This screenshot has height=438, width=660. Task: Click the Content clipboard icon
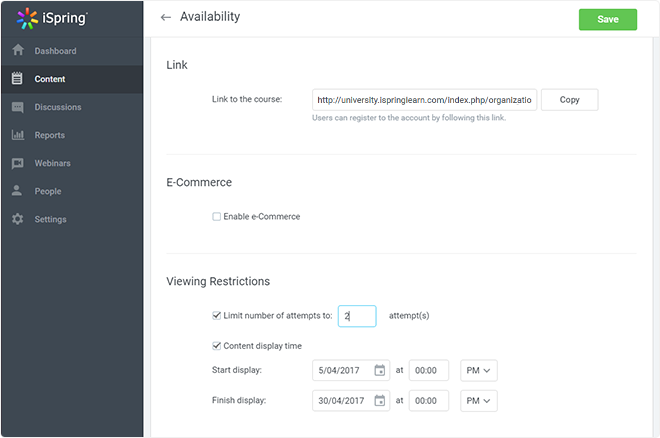click(17, 78)
